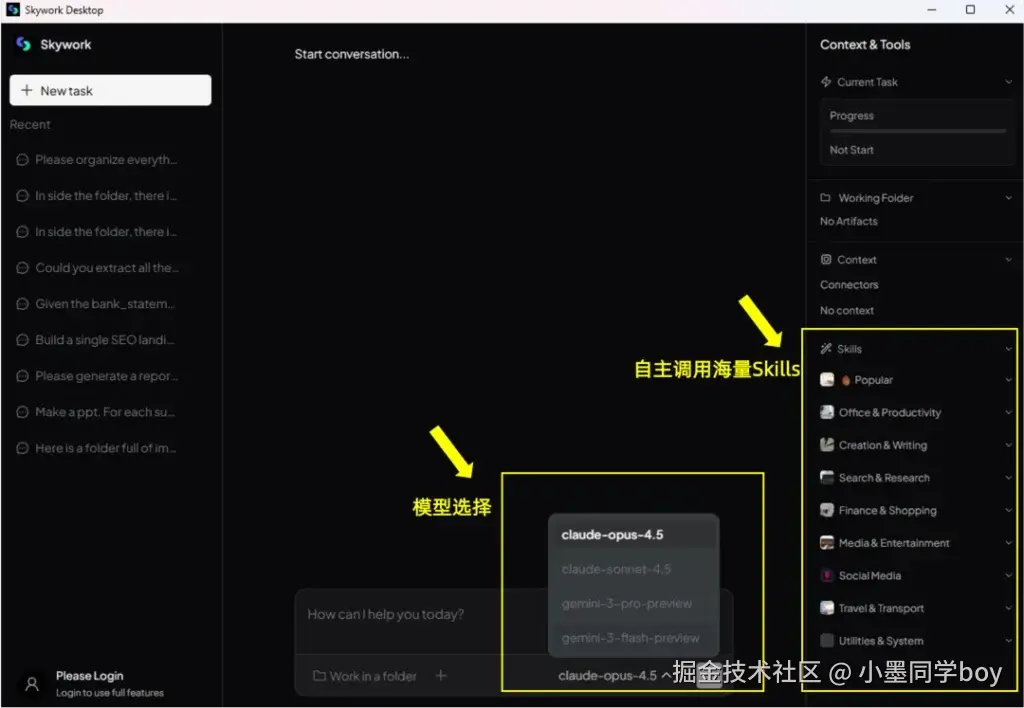Click the Social Media category icon
This screenshot has height=708, width=1024.
pos(827,575)
